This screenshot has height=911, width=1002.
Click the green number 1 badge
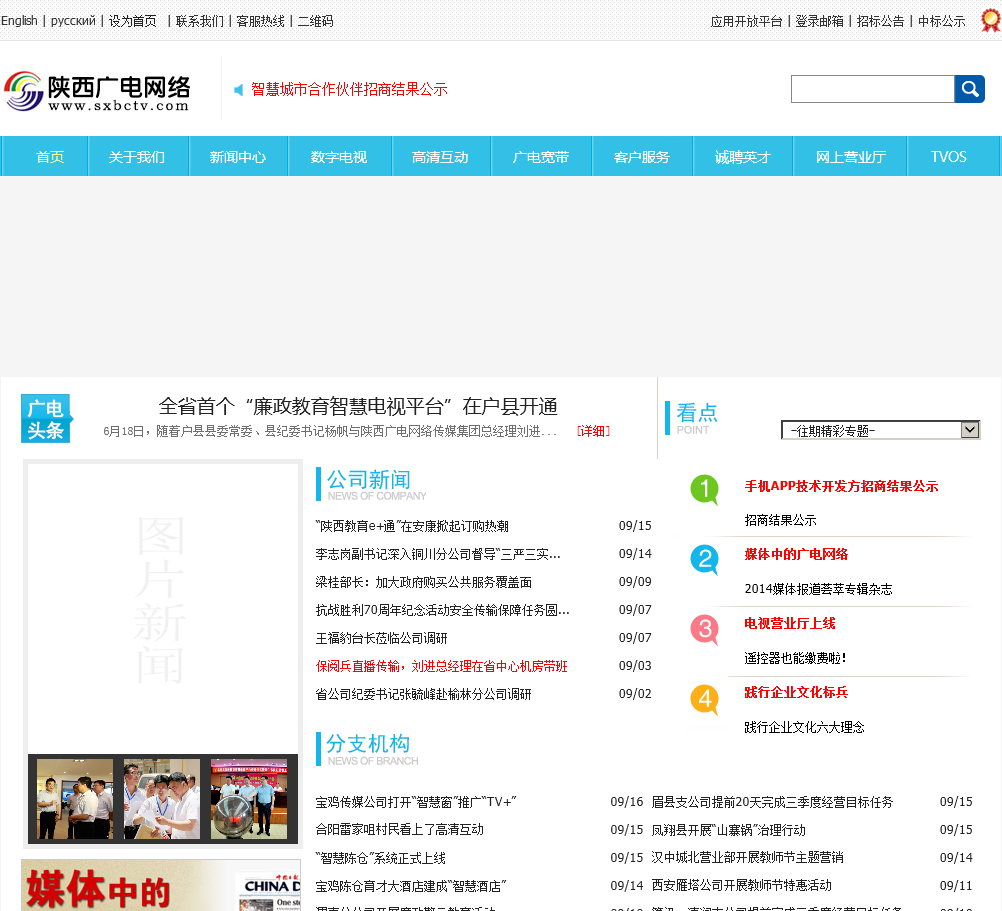704,490
